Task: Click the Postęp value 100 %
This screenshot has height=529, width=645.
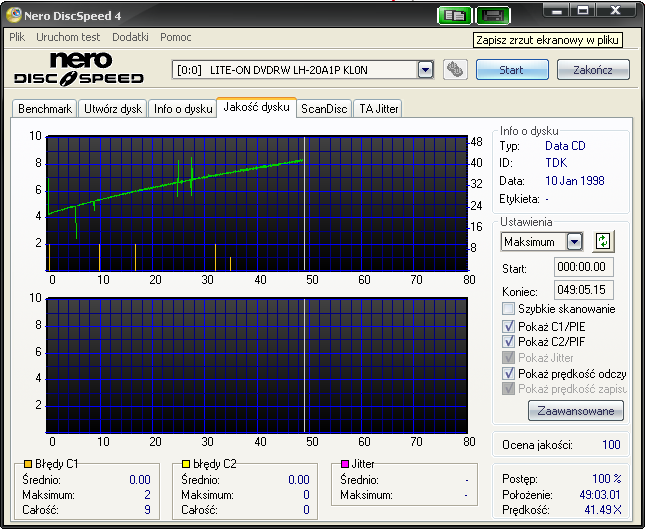Action: [x=606, y=479]
